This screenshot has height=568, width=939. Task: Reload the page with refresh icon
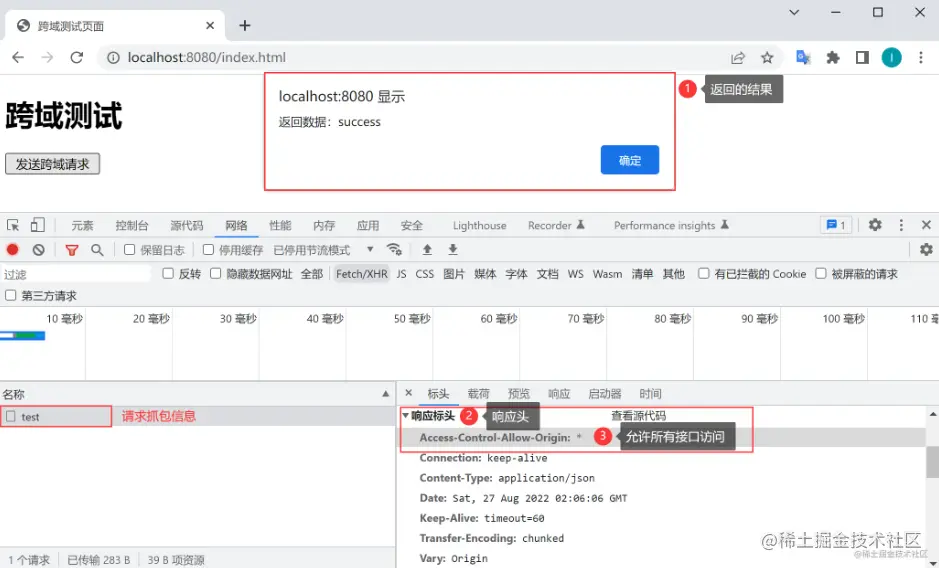(77, 58)
